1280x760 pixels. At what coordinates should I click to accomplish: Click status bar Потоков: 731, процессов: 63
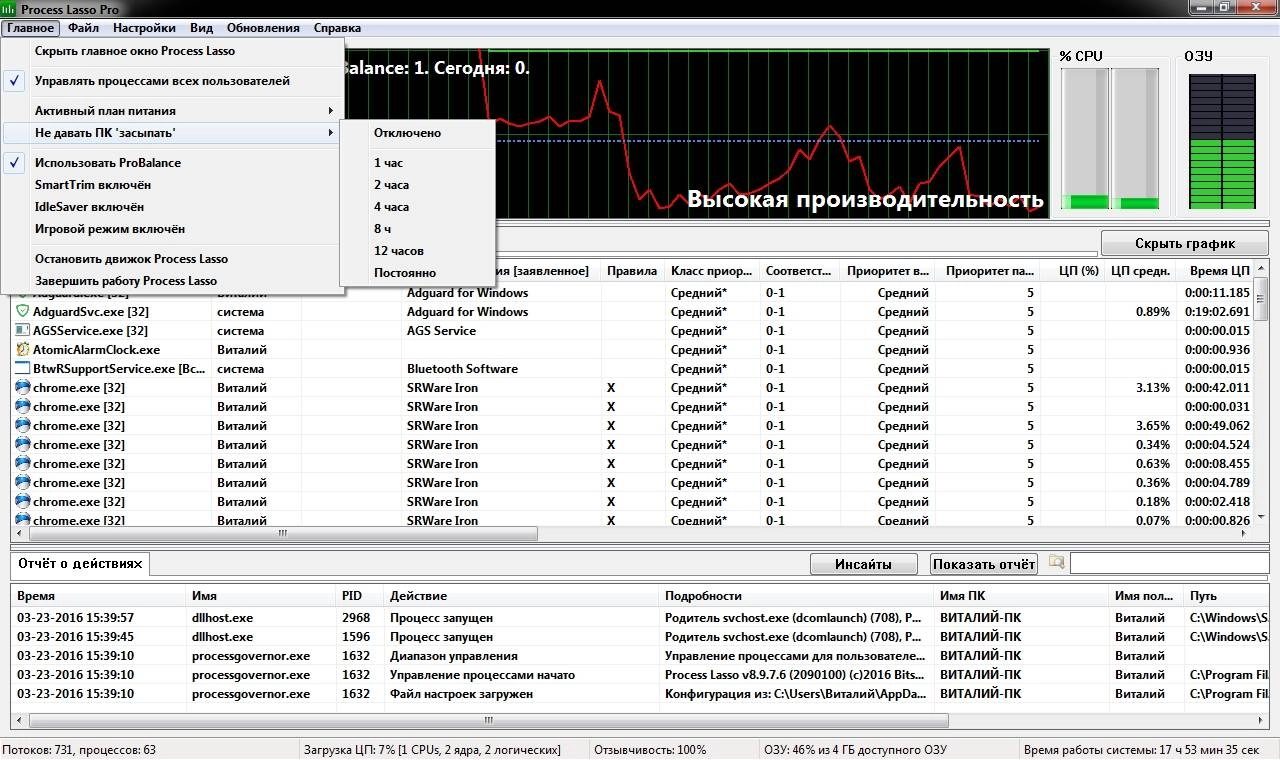79,750
